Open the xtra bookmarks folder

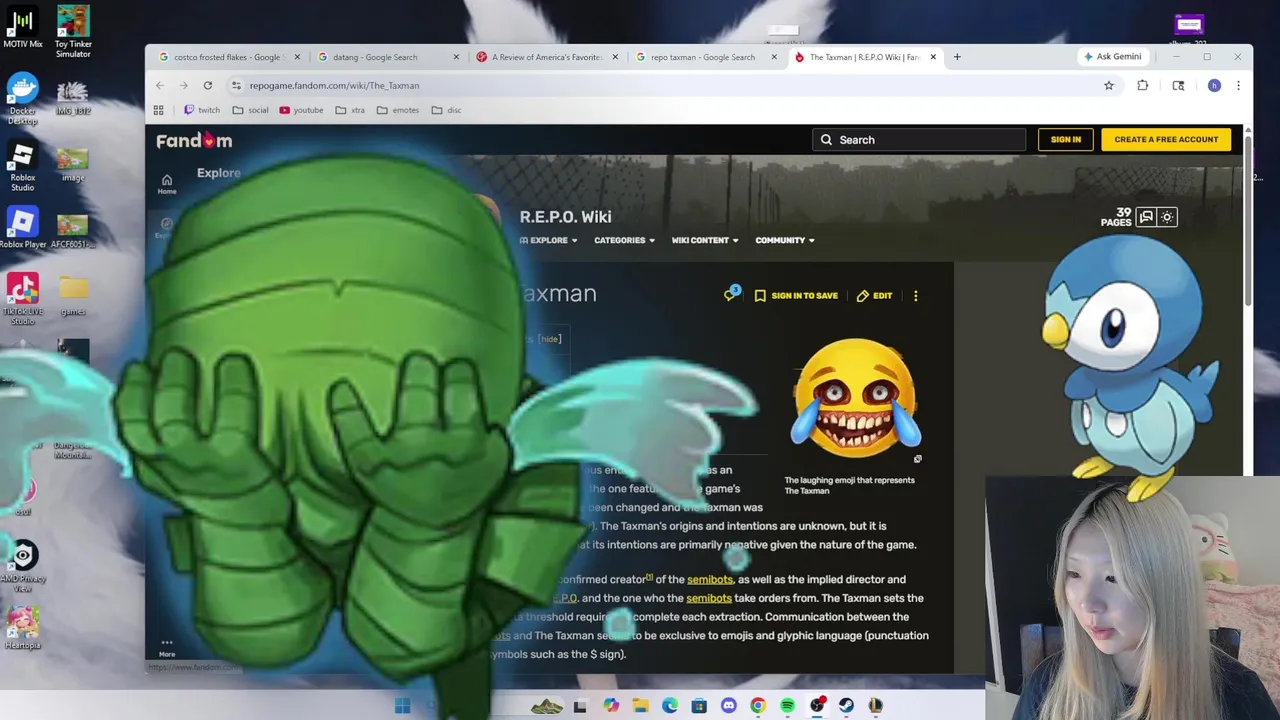point(350,110)
